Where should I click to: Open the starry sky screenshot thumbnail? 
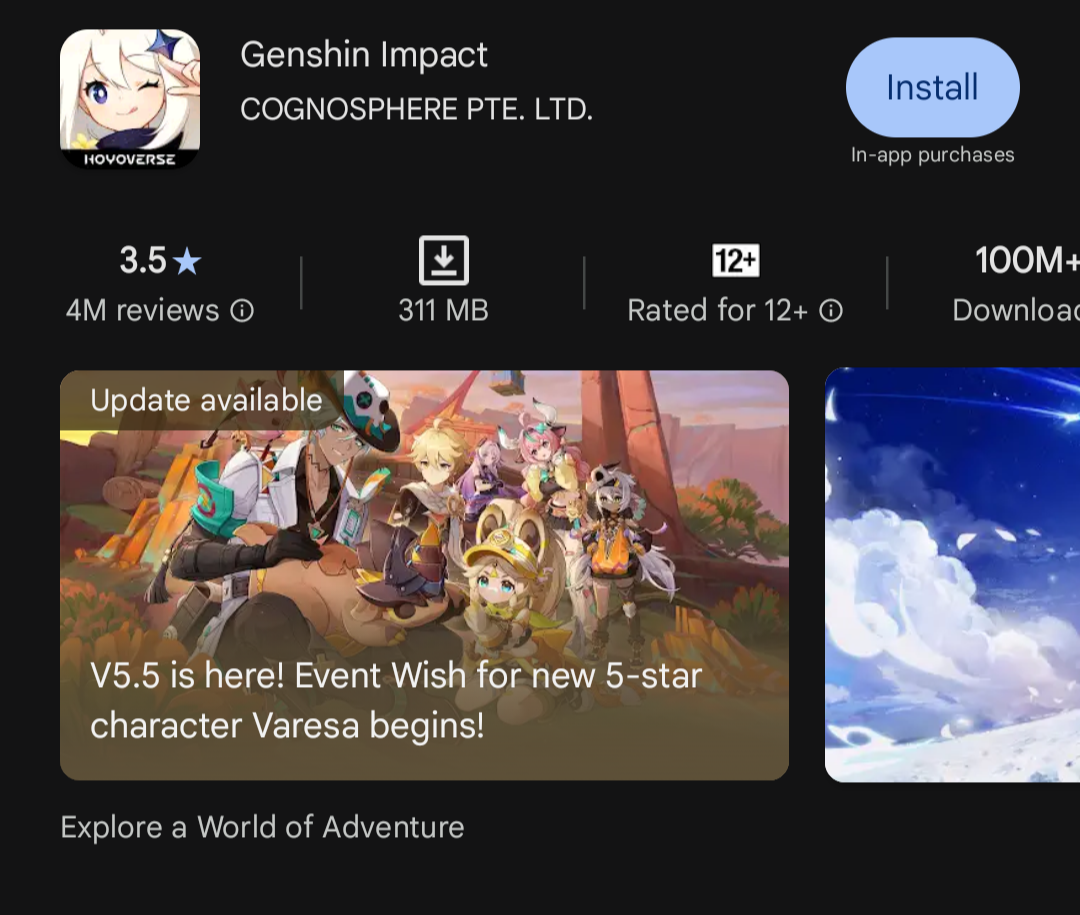(953, 575)
